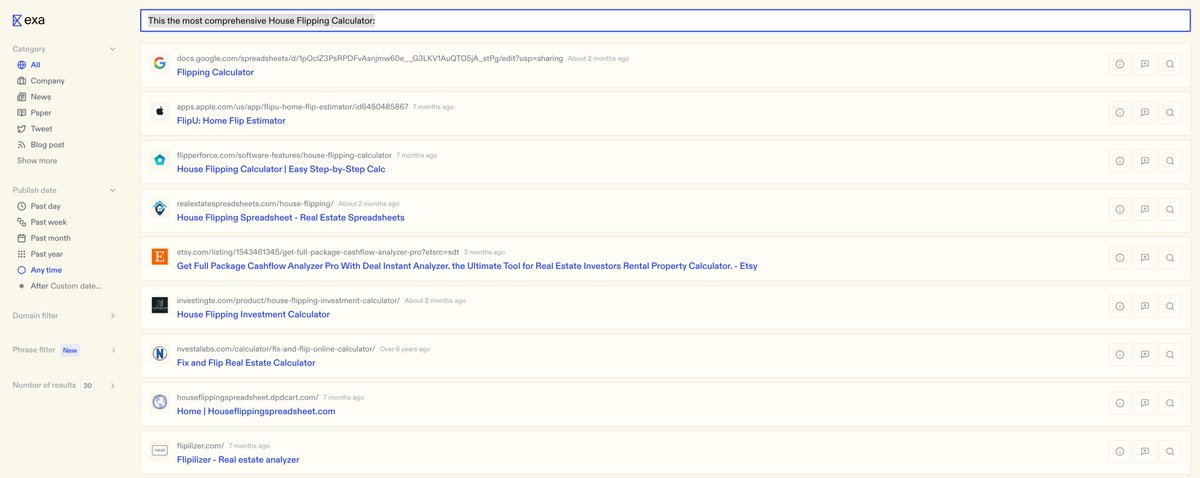Open chat icon on realestatespreadsheets.com result
This screenshot has height=478, width=1200.
pos(1144,209)
